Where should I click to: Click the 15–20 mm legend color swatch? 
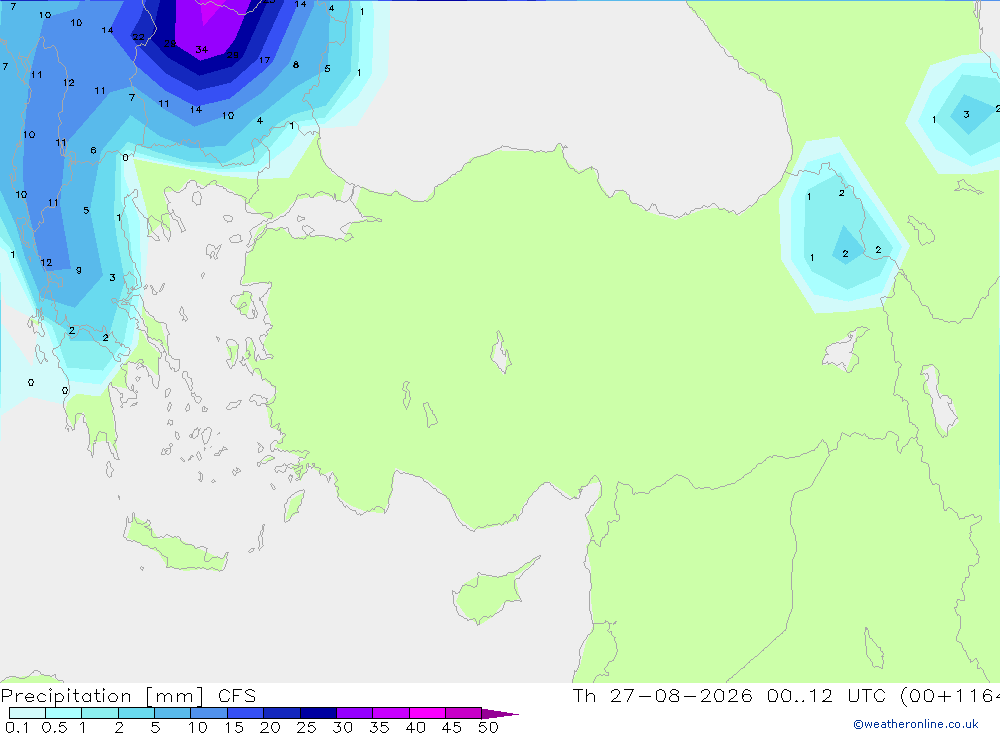[245, 713]
